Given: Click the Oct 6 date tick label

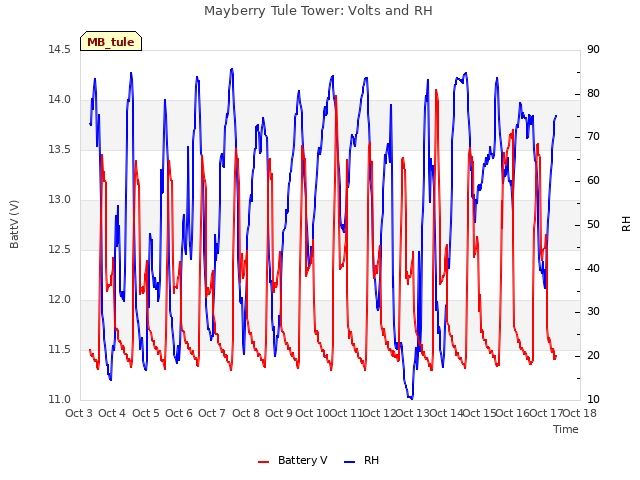Looking at the screenshot, I should pyautogui.click(x=179, y=413).
